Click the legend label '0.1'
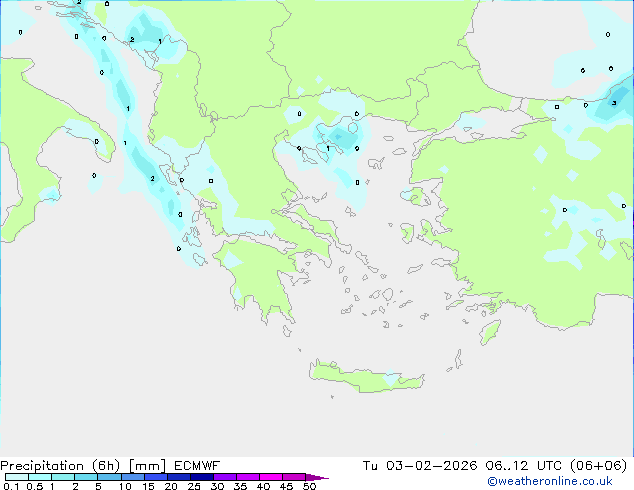634x490 pixels. [11, 486]
